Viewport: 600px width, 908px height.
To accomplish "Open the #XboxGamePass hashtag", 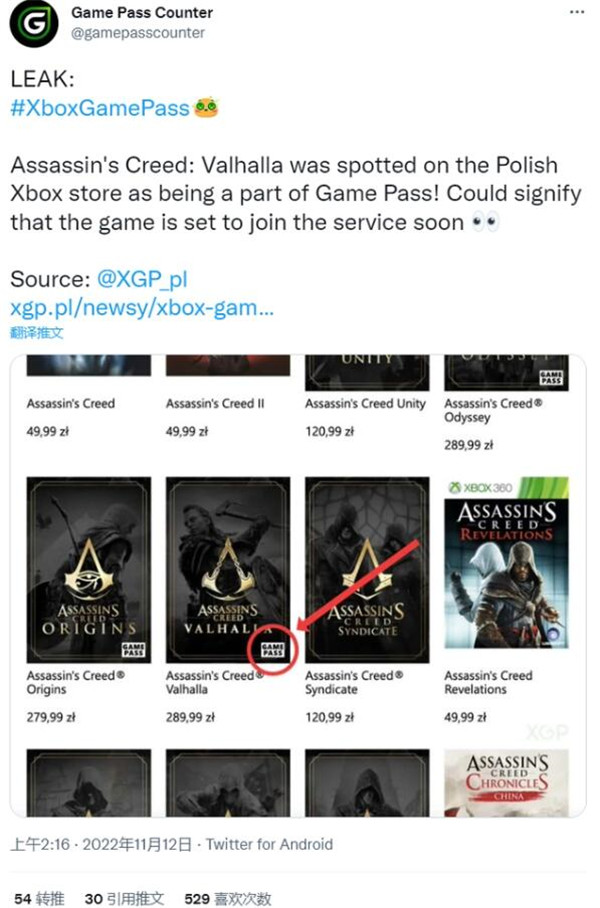I will [100, 108].
